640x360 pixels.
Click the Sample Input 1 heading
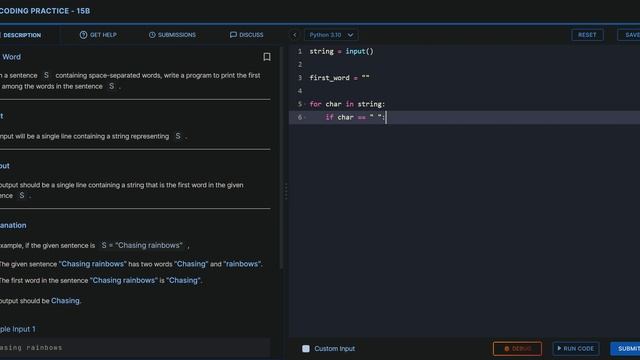(x=18, y=329)
